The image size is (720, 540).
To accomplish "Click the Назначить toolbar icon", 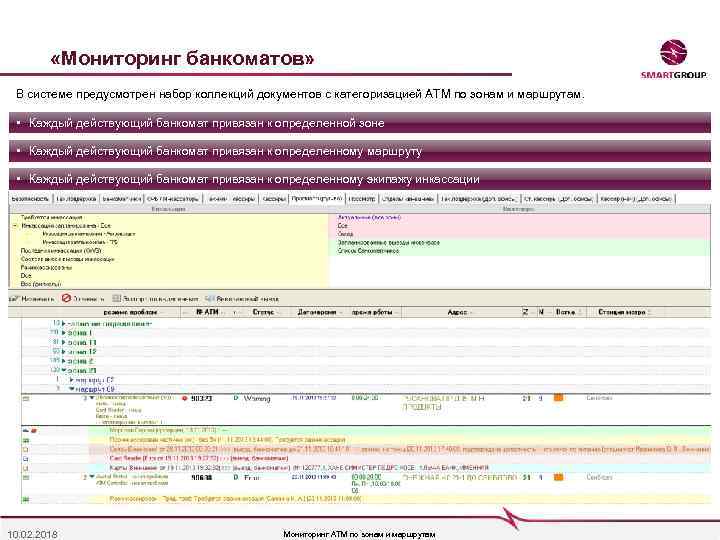I will (x=13, y=298).
